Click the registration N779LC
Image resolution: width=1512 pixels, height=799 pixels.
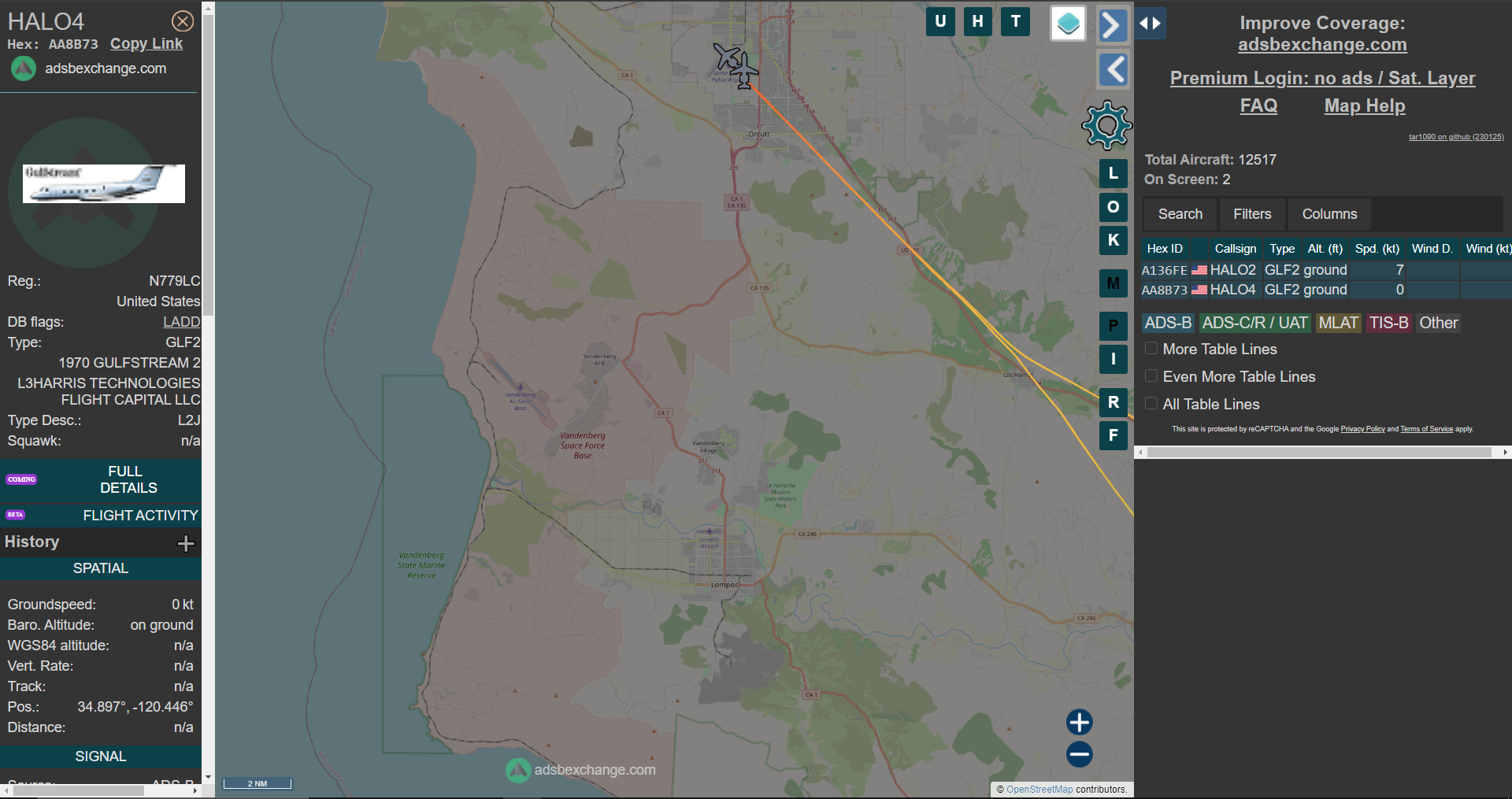[175, 281]
